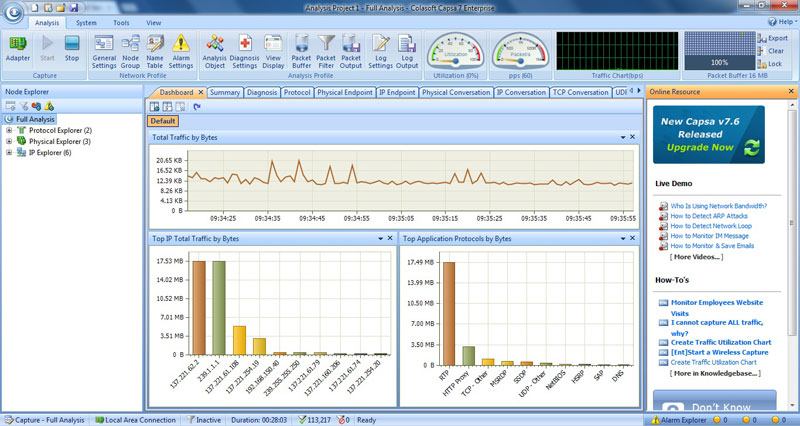This screenshot has height=426, width=800.
Task: Click the refresh icon in dashboard toolbar
Action: point(197,107)
